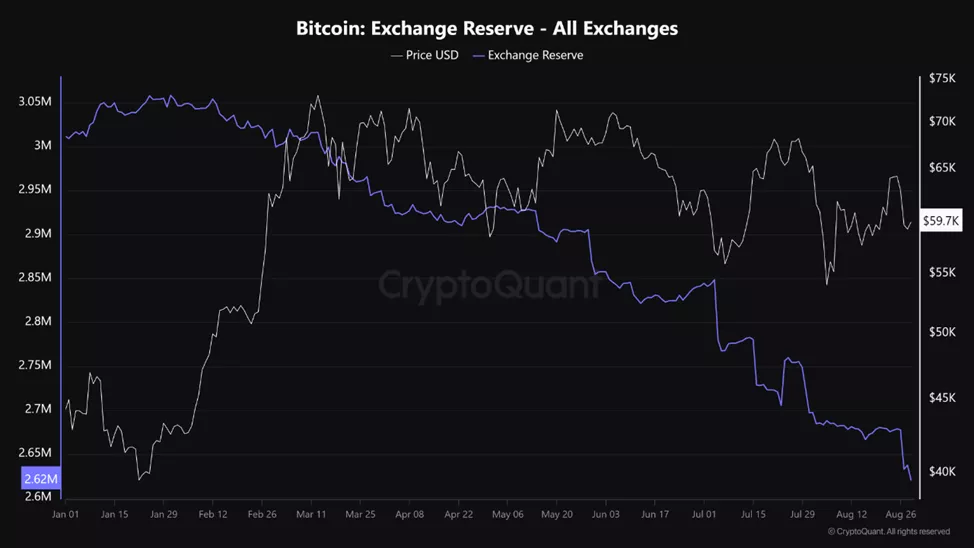Click the purple Exchange Reserve legend line marker
Screen dimensions: 974x548
click(x=478, y=55)
